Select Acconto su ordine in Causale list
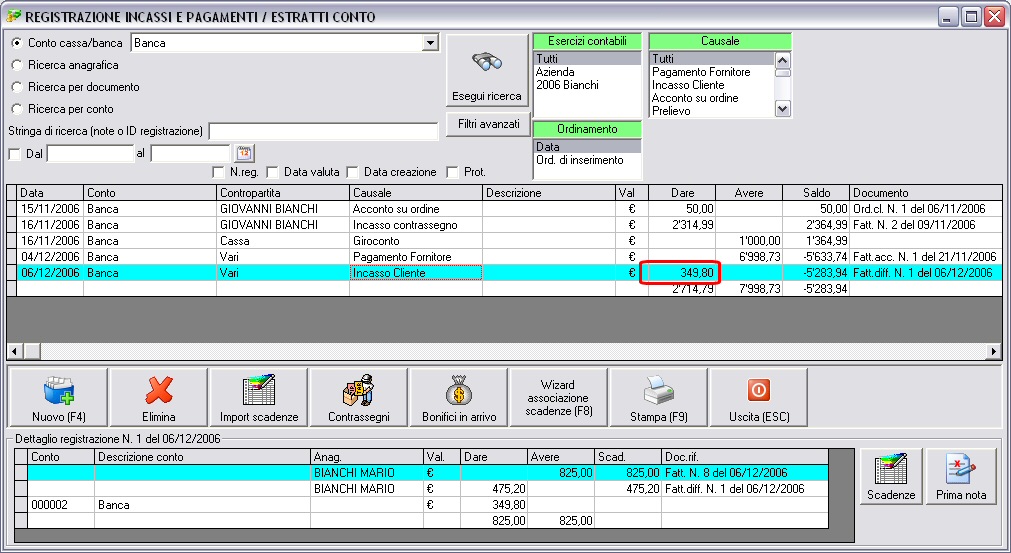1011x553 pixels. 712,98
